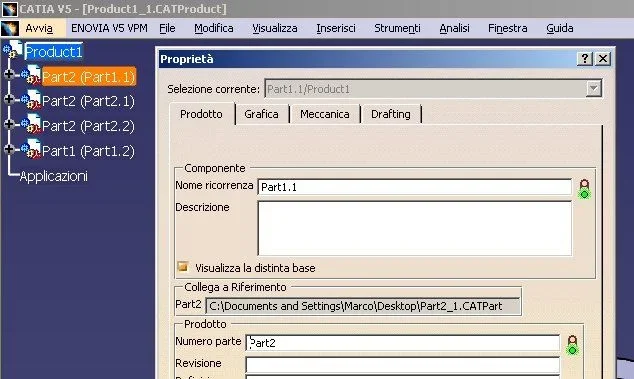Image resolution: width=634 pixels, height=379 pixels.
Task: Close the Proprietà dialog
Action: [603, 59]
